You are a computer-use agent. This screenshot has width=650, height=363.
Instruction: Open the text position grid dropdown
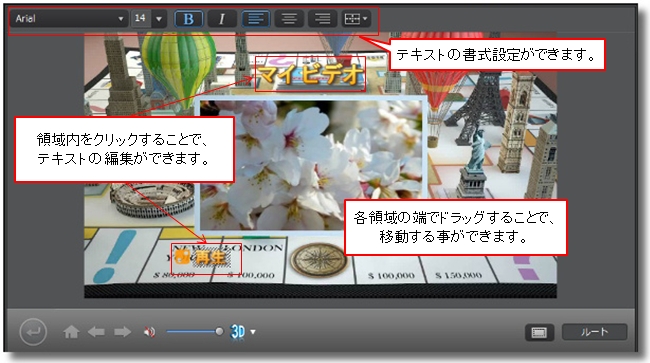tap(356, 19)
